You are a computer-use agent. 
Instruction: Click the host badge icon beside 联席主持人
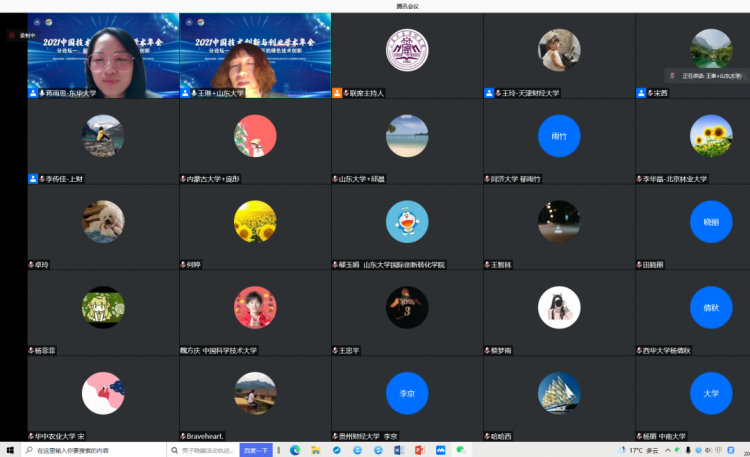click(337, 93)
